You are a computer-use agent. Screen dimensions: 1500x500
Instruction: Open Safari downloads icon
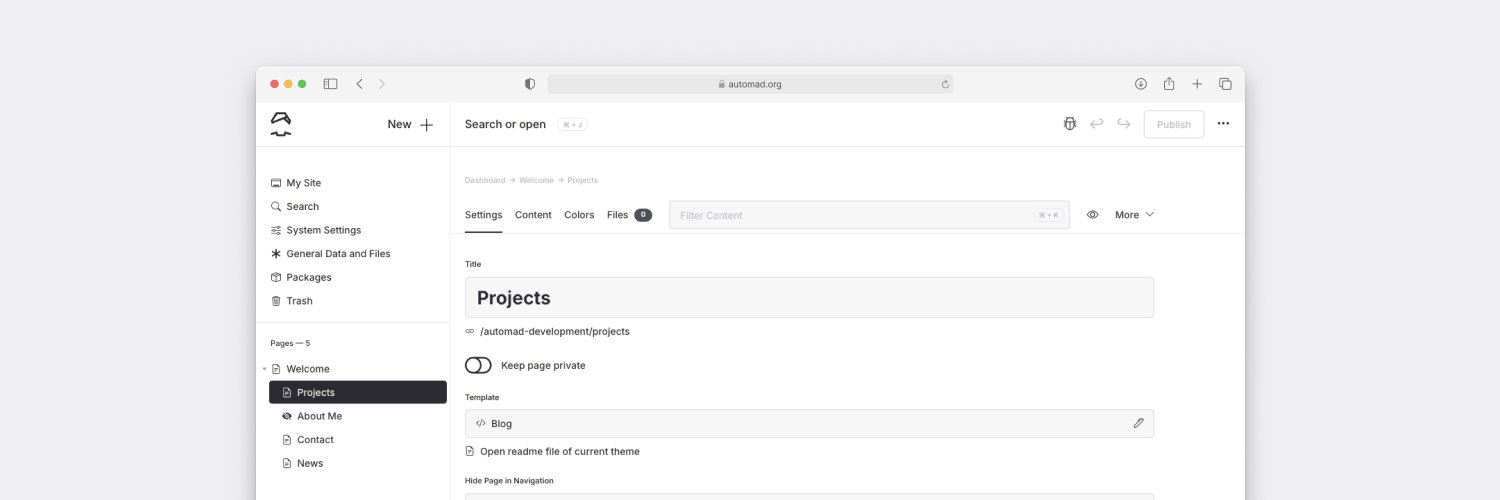1141,84
